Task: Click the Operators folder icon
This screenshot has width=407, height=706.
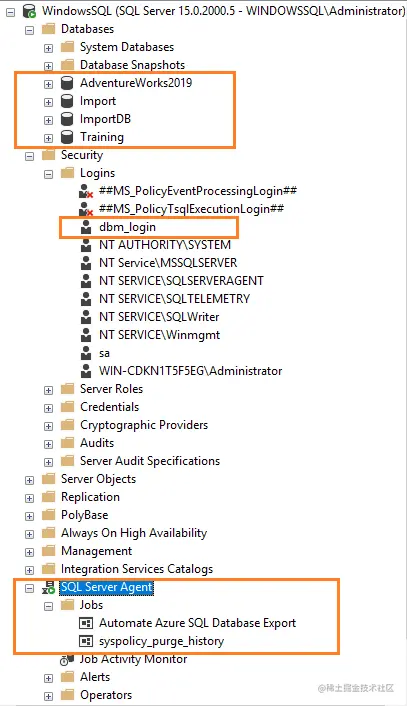Action: [67, 695]
